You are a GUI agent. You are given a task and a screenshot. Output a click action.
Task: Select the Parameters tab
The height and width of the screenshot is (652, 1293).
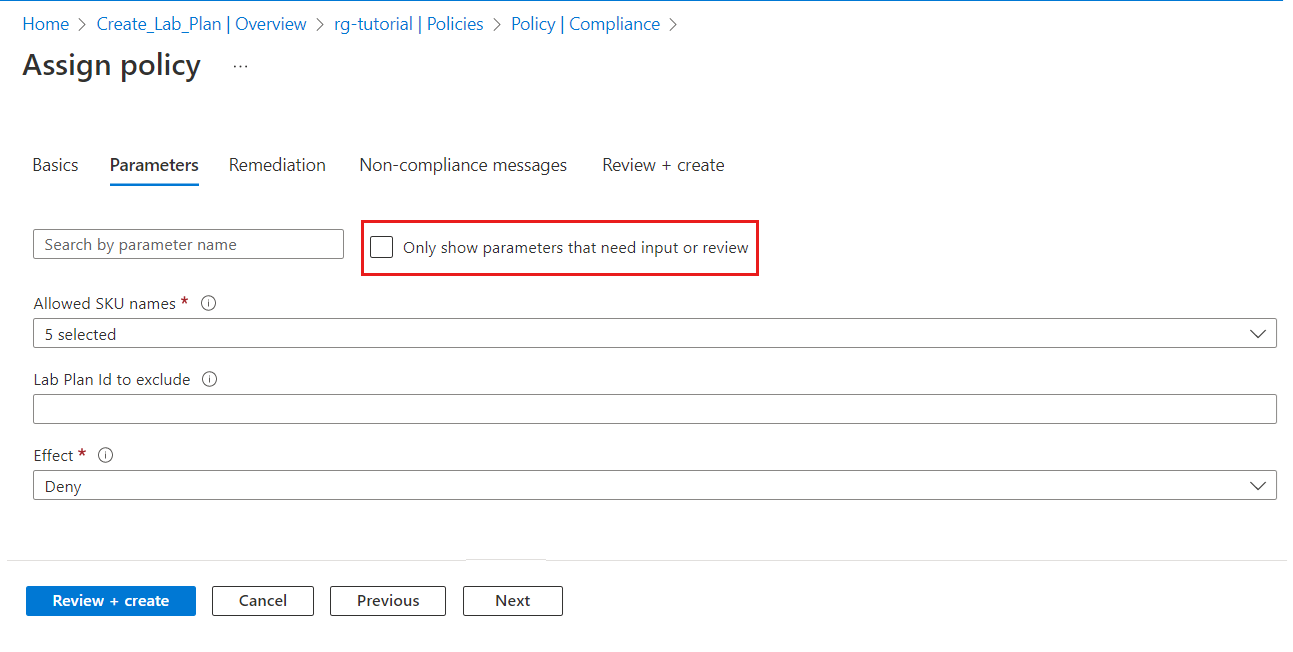154,165
